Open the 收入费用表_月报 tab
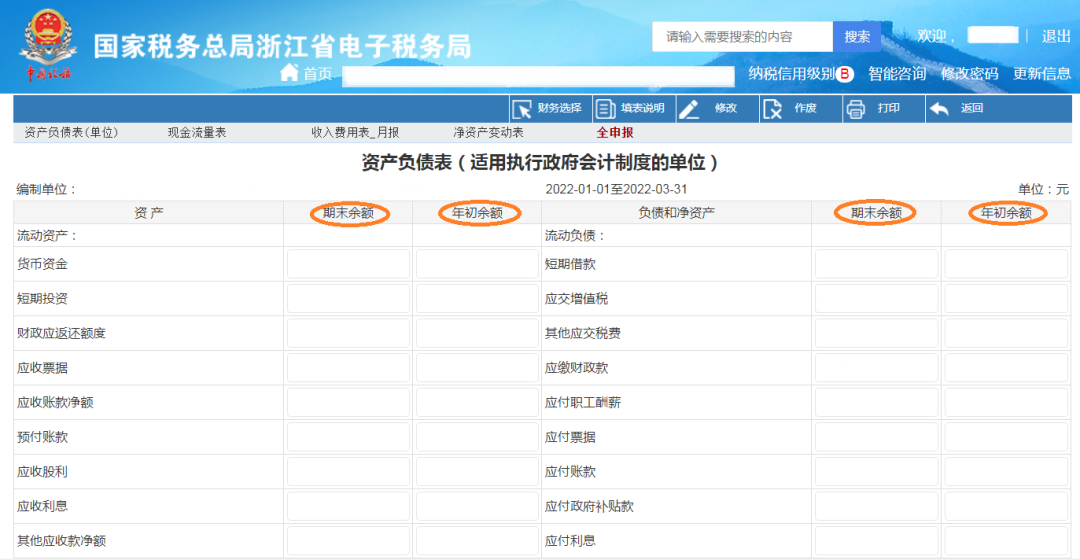 pos(355,132)
